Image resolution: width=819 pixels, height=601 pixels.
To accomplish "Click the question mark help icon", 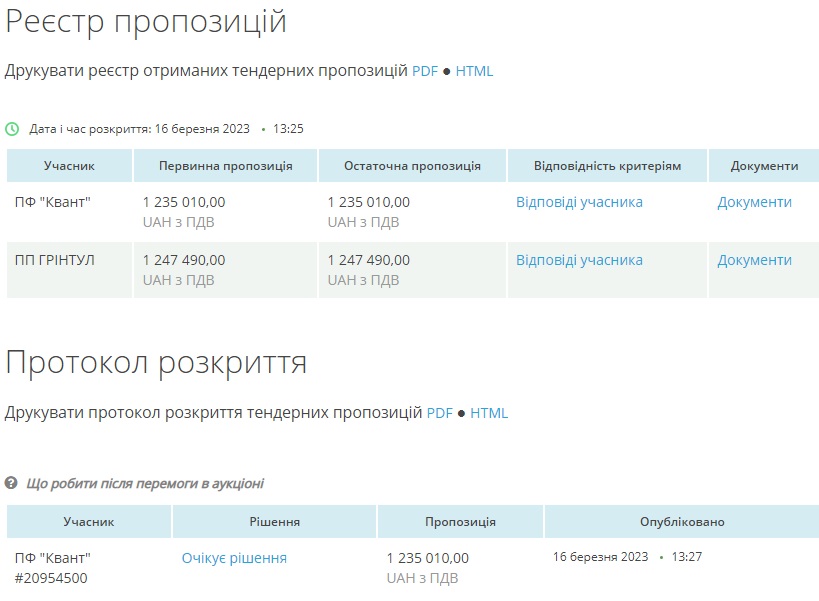I will [x=11, y=483].
